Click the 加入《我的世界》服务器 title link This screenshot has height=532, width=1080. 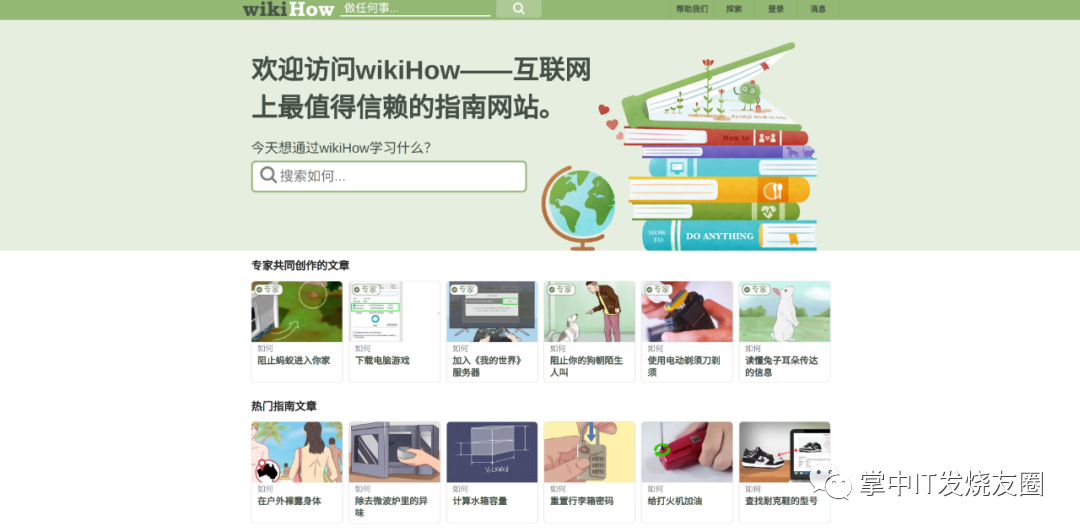tap(487, 366)
